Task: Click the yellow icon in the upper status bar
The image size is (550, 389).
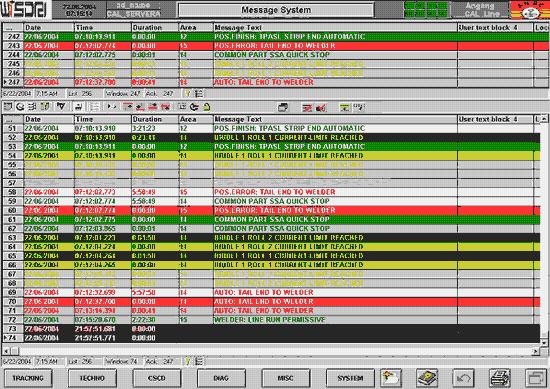Action: click(x=187, y=94)
